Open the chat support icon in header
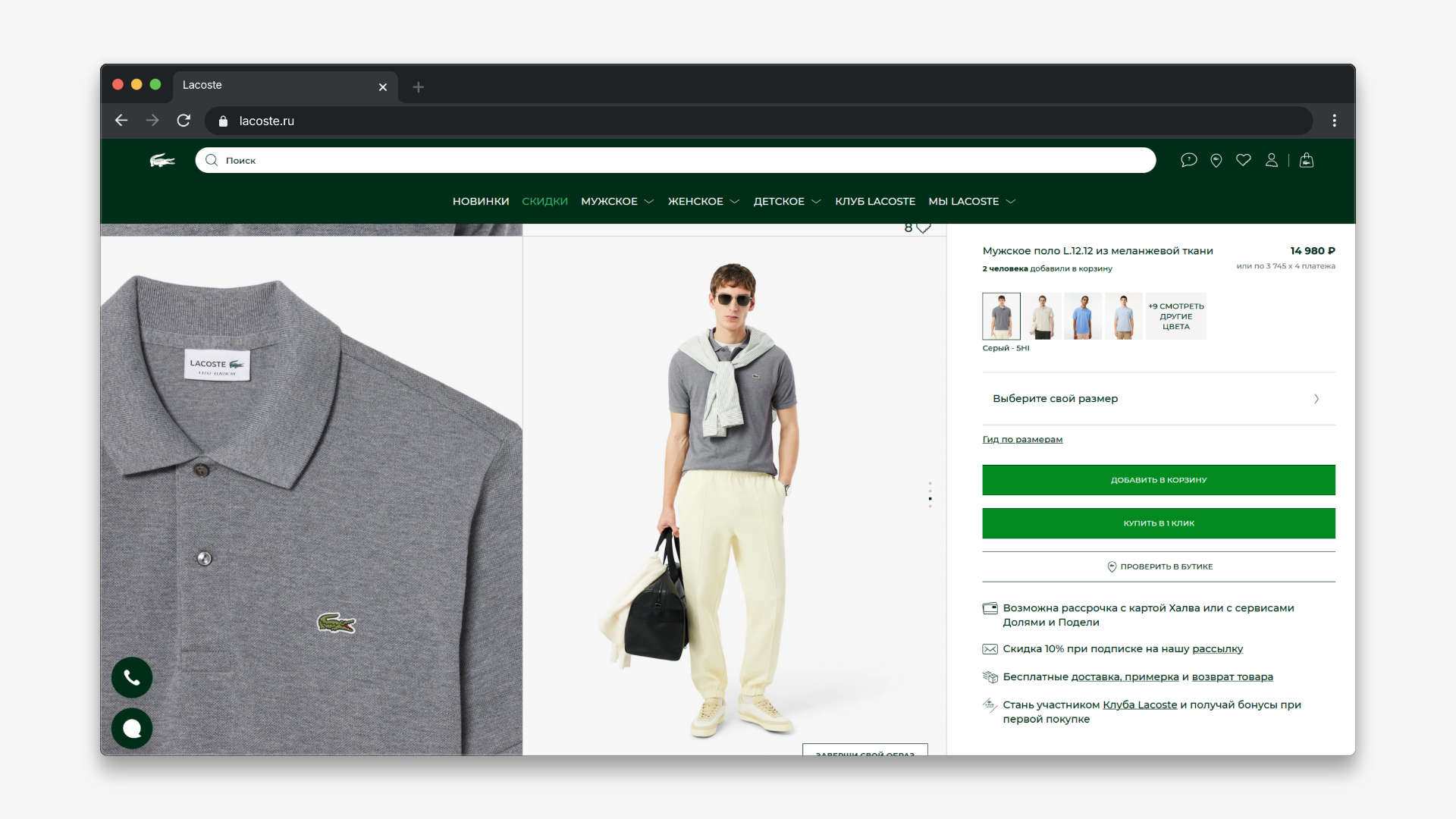 click(1188, 160)
